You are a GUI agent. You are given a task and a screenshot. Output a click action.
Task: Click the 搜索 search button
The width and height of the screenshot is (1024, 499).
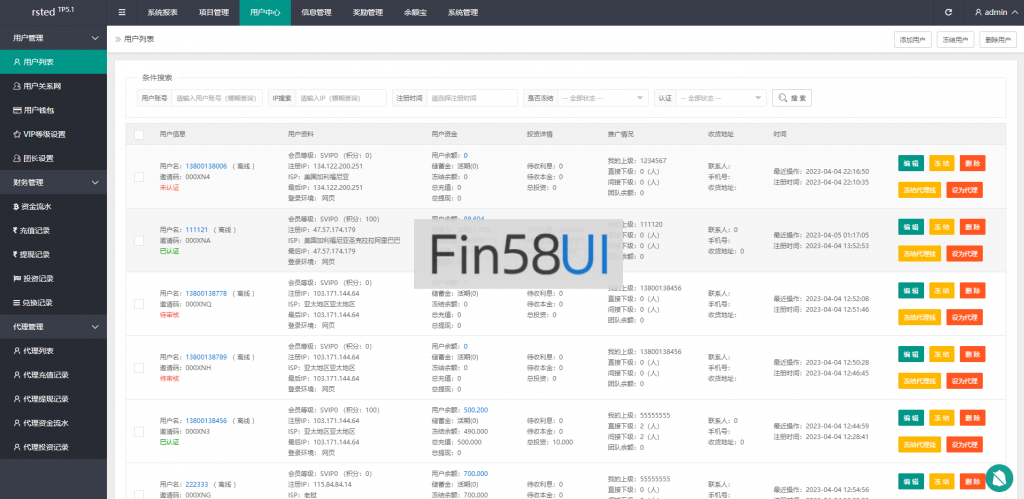point(791,98)
